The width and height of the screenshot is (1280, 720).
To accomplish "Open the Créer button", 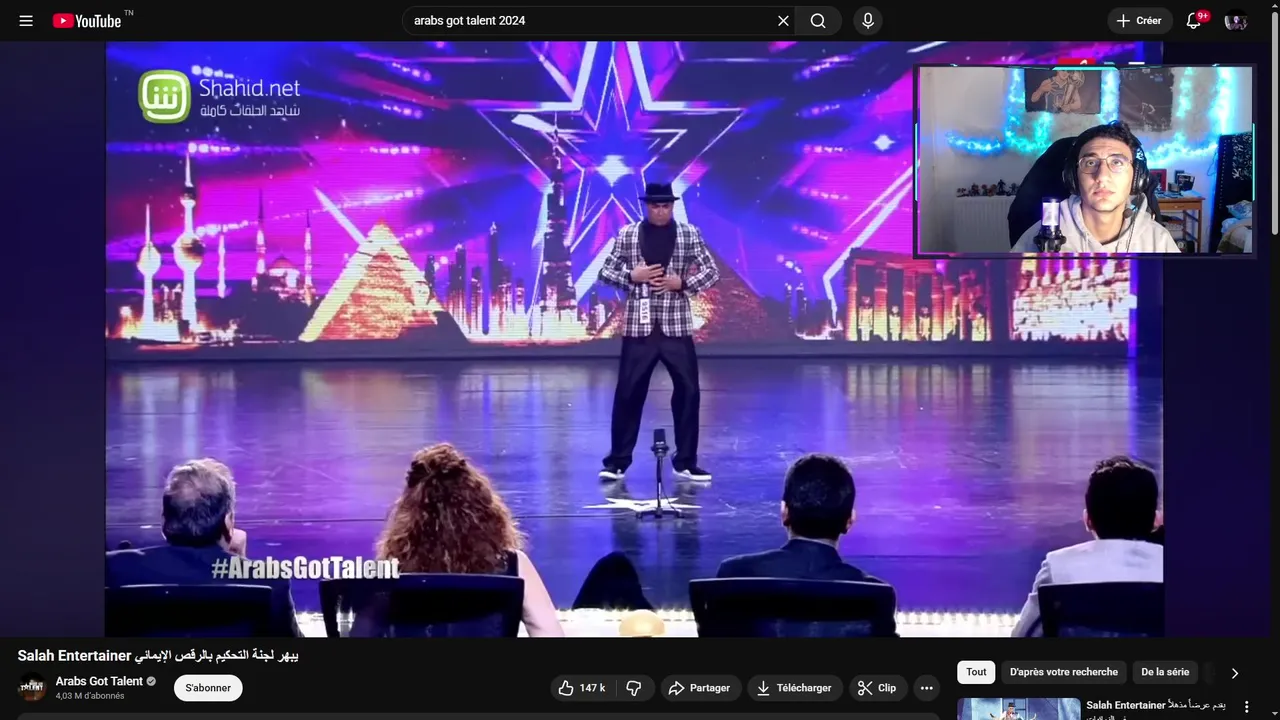I will tap(1139, 21).
